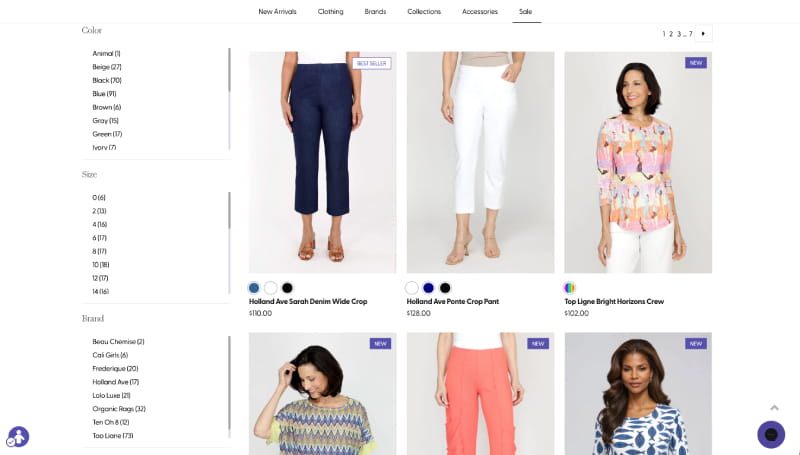Pick the blue denim swatch for Sarah Denim Crop

pos(254,288)
